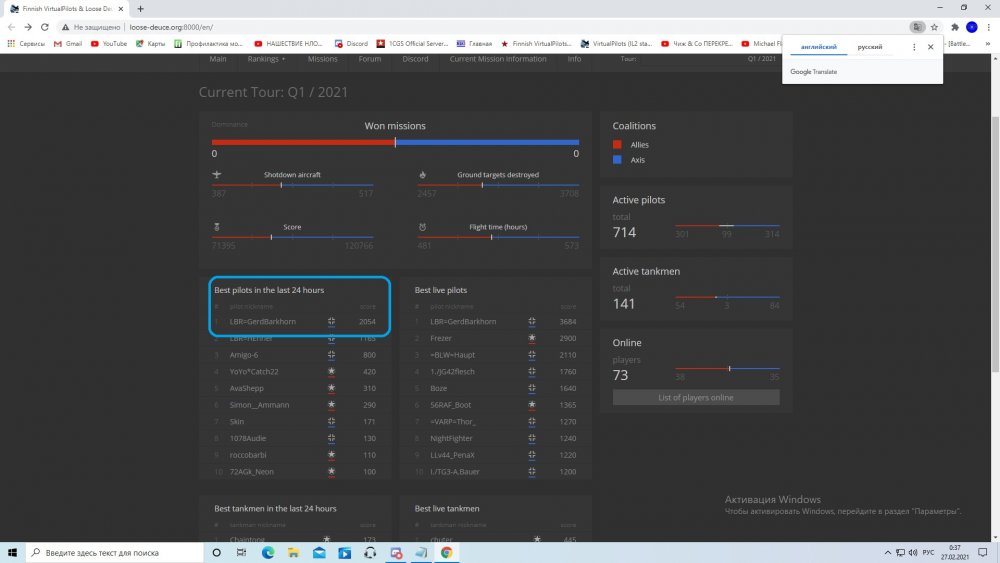Open the Missions menu item
1000x563 pixels.
pos(322,59)
